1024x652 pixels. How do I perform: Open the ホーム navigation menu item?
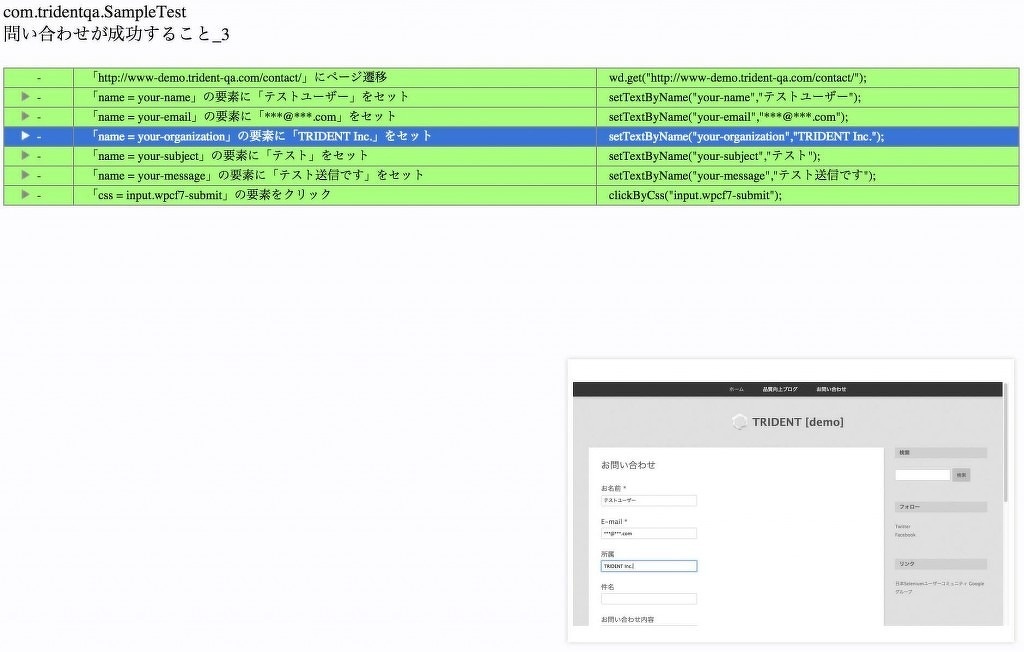point(735,389)
